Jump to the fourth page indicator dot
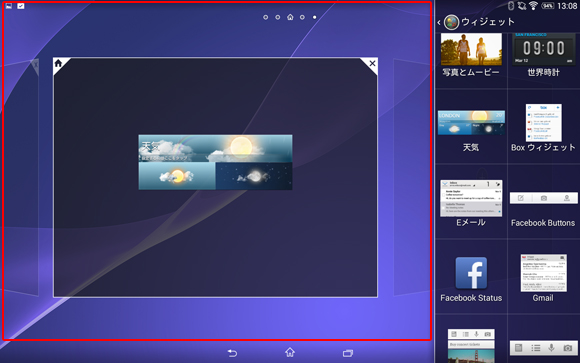The width and height of the screenshot is (580, 363). [x=302, y=17]
